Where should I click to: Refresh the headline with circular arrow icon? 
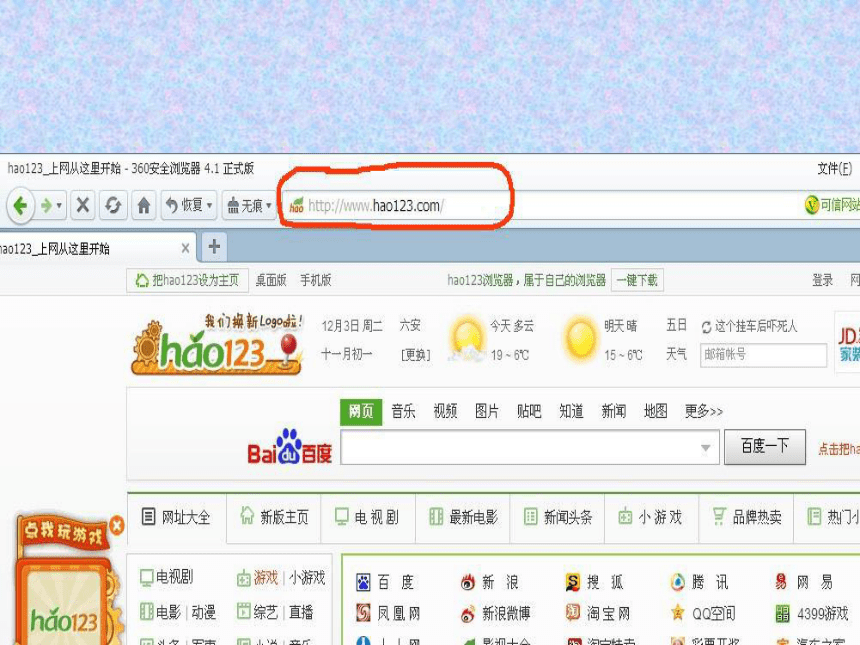point(706,327)
